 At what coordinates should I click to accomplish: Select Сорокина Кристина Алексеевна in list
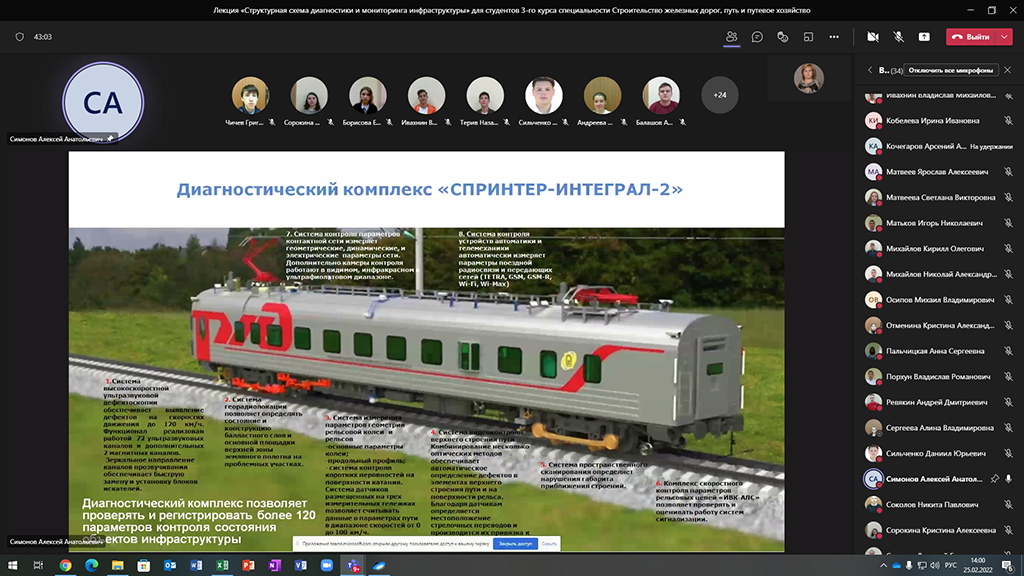coord(938,530)
